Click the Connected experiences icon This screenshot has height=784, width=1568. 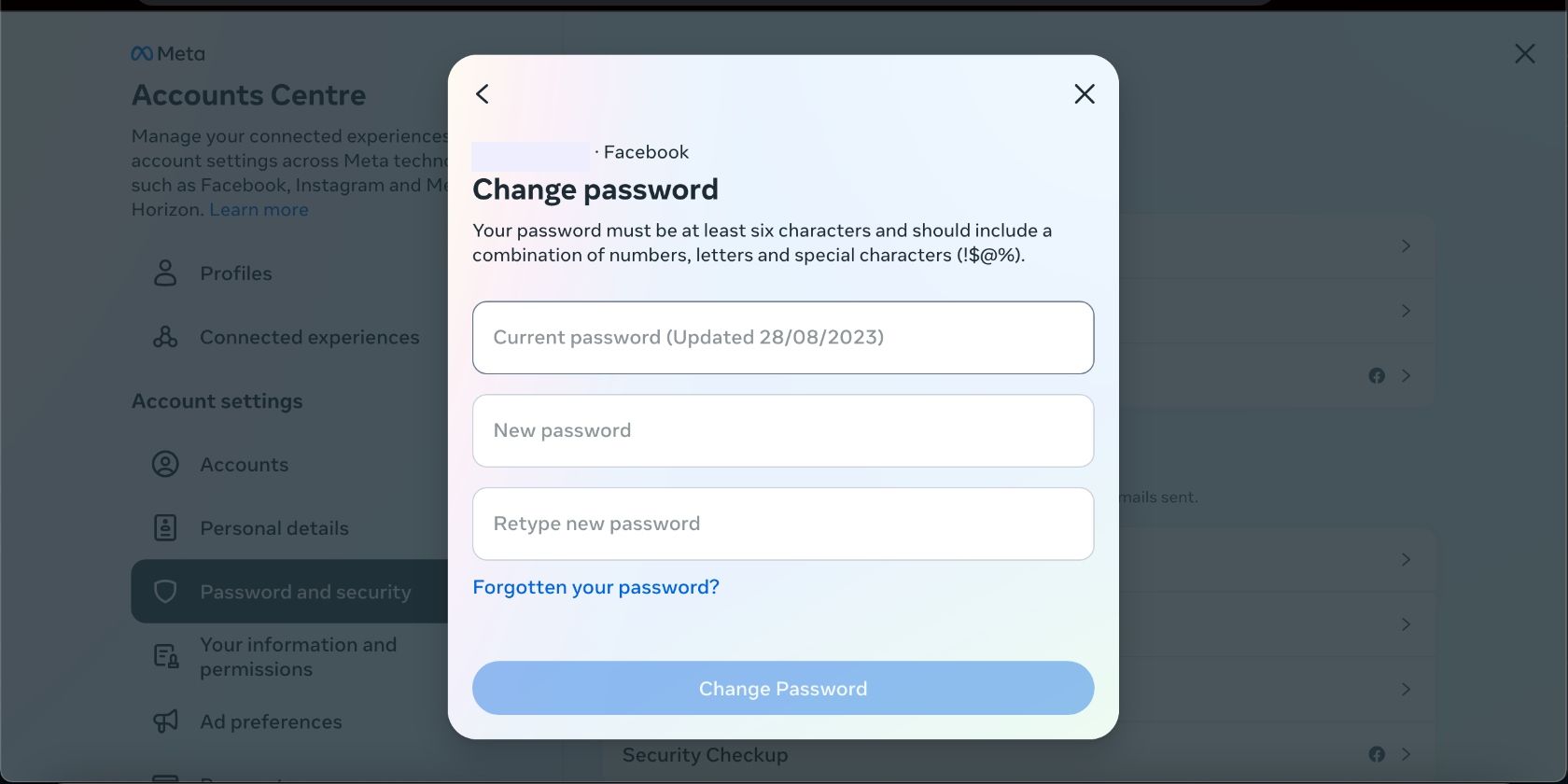(164, 337)
